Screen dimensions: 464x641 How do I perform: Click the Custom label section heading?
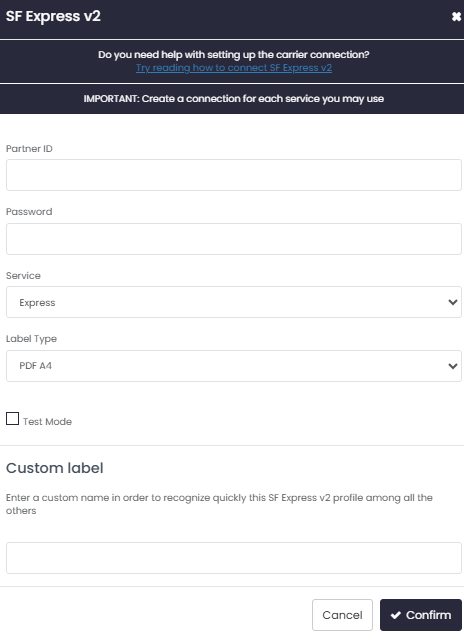point(55,468)
